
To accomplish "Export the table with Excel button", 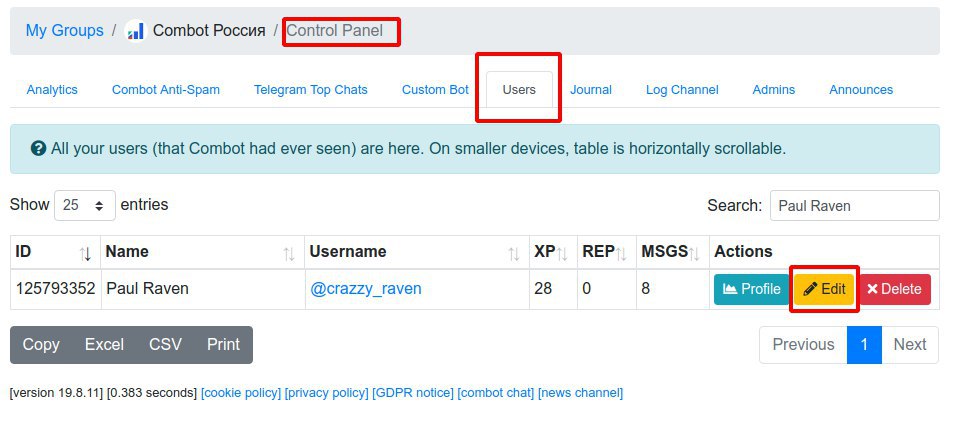I will coord(104,345).
